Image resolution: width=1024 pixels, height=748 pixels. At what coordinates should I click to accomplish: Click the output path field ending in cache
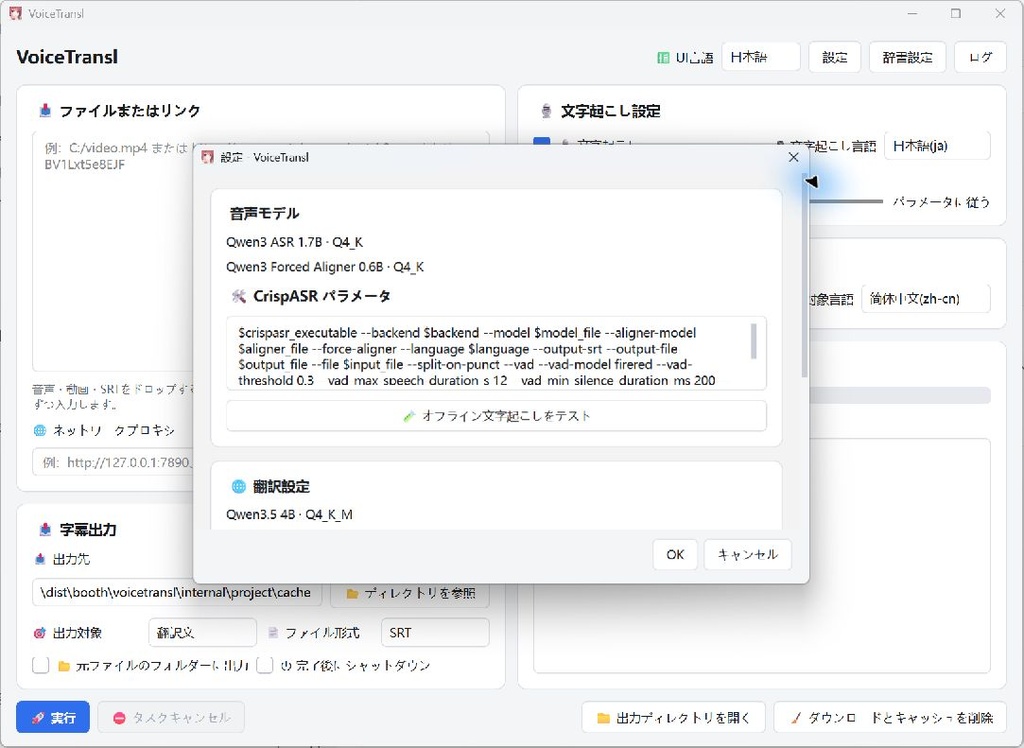[x=177, y=593]
